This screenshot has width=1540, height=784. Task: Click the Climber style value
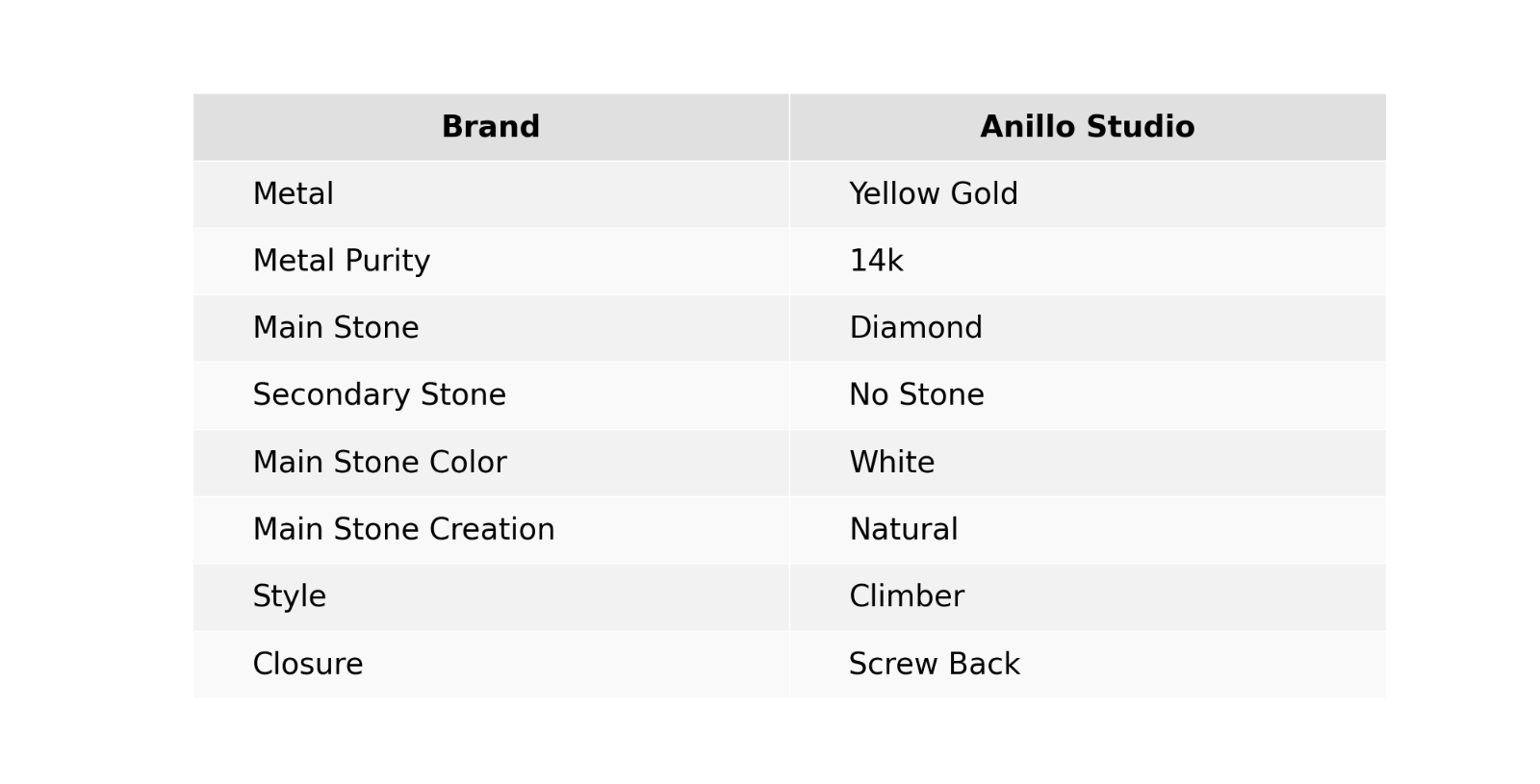[x=906, y=596]
